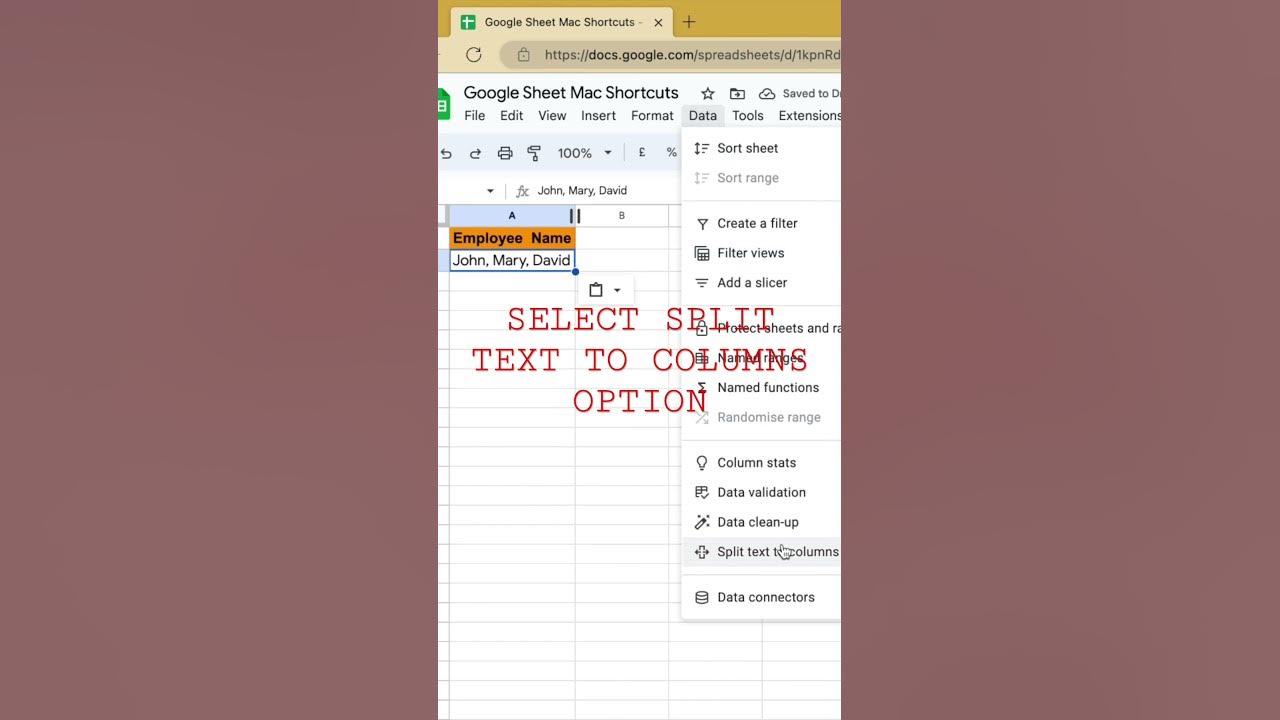Image resolution: width=1280 pixels, height=720 pixels.
Task: Open paste options dropdown arrow beside clipboard
Action: coord(617,290)
